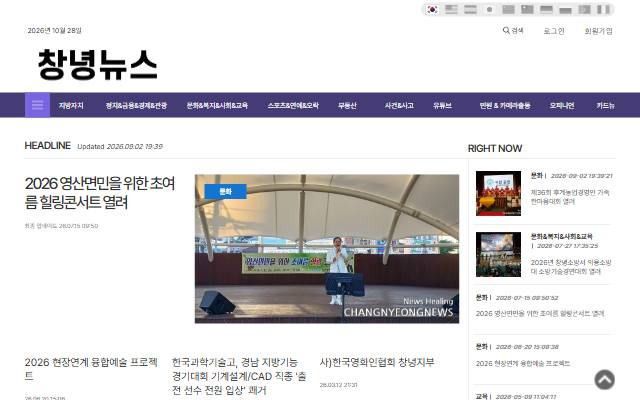Screen dimensions: 640x400
Task: Open the 한국과학기술고 경남 지방기능경기대회 article
Action: (239, 376)
